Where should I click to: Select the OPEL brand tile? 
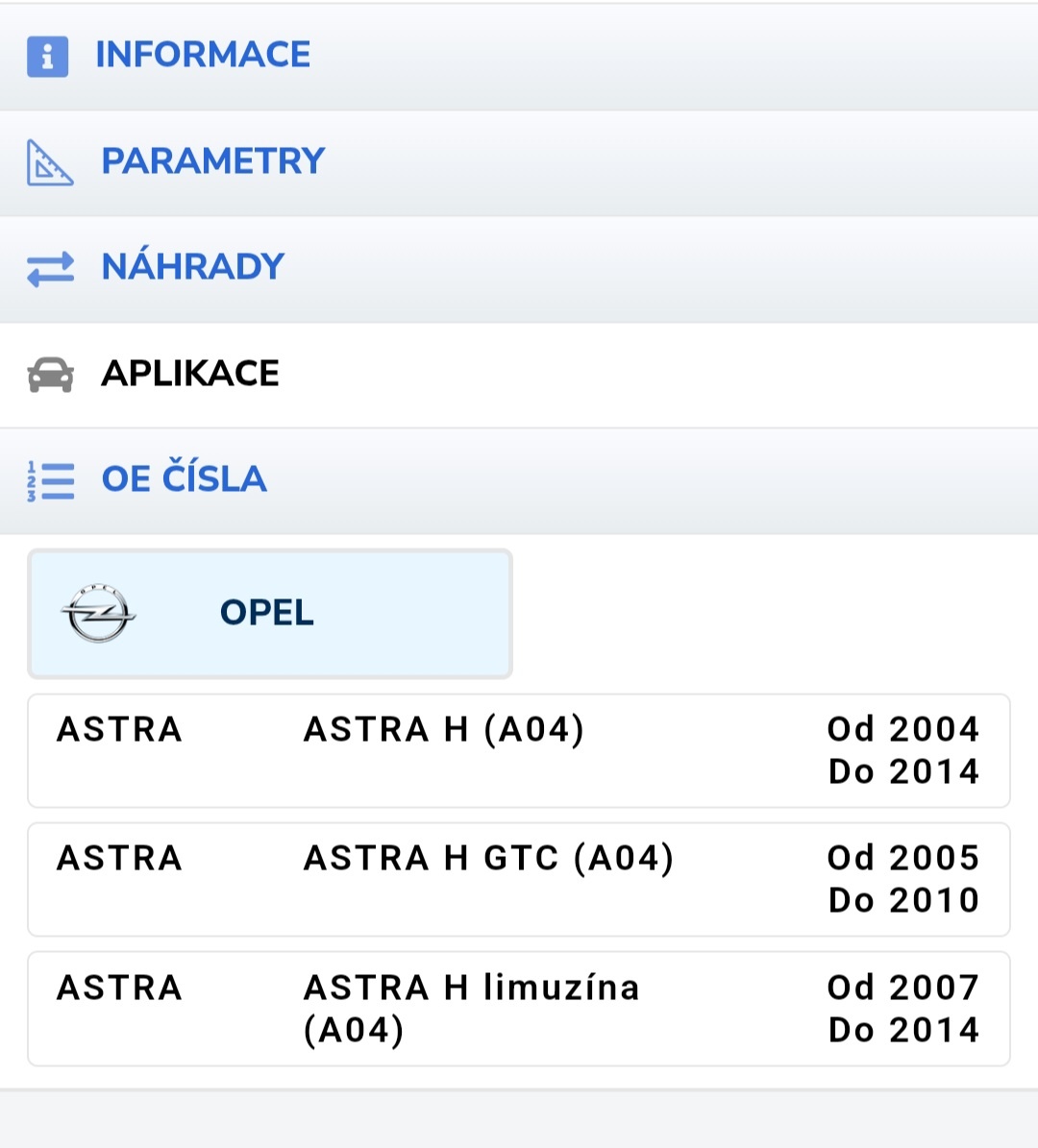pos(269,613)
